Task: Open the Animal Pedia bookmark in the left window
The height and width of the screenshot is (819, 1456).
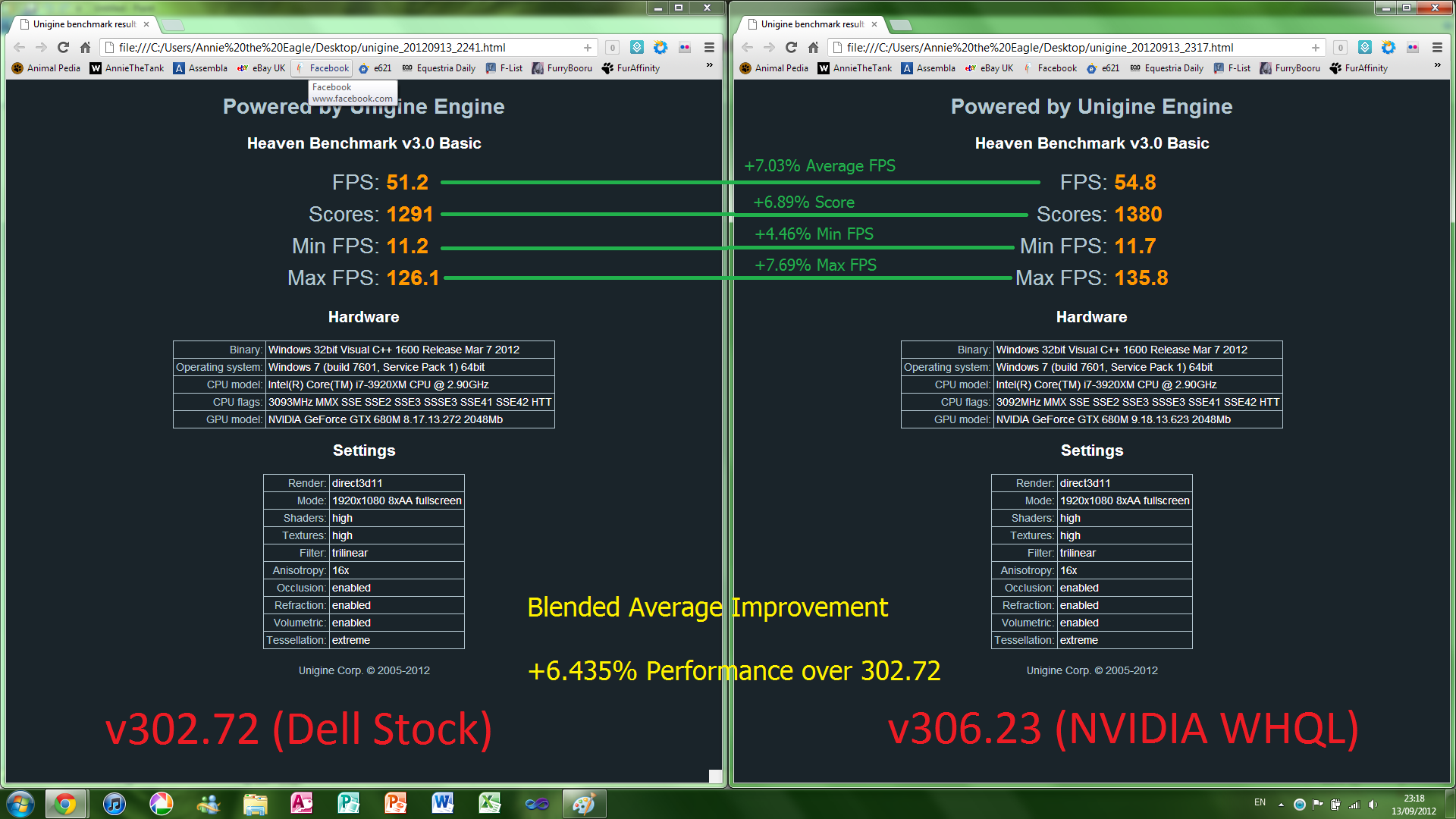Action: [46, 68]
